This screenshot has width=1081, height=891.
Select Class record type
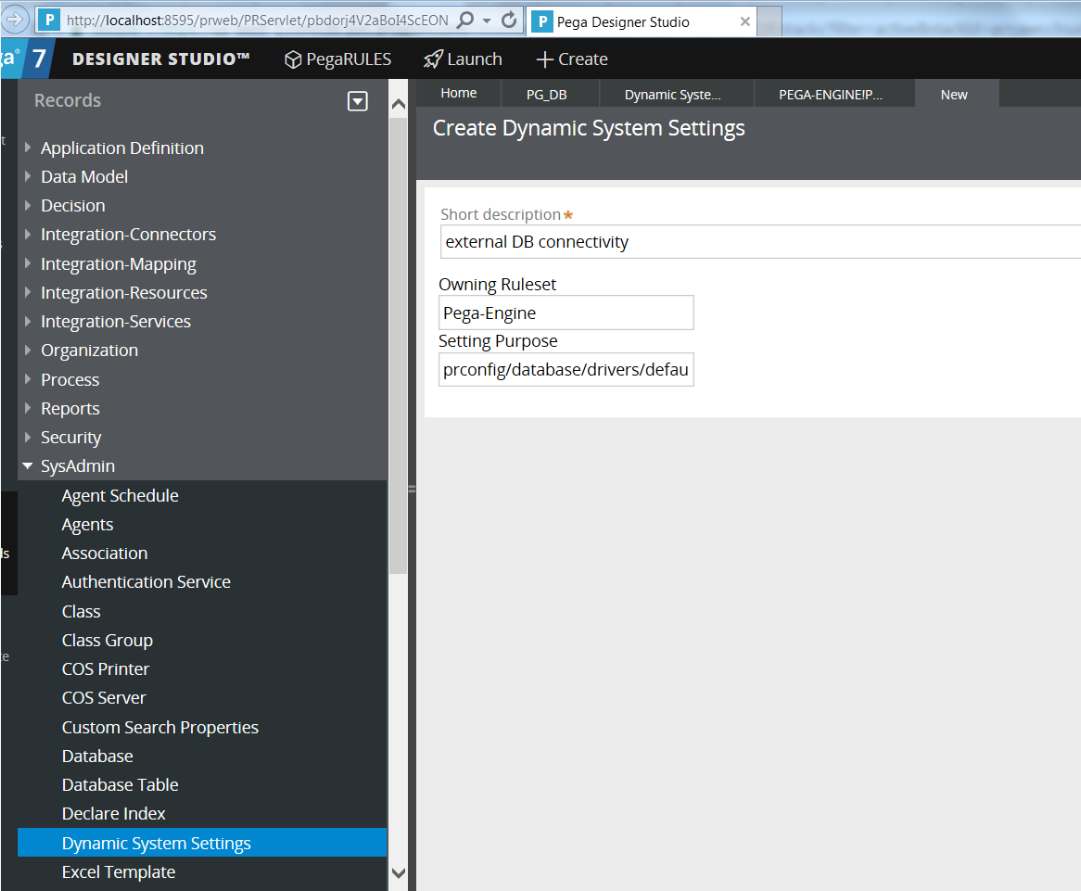coord(81,612)
